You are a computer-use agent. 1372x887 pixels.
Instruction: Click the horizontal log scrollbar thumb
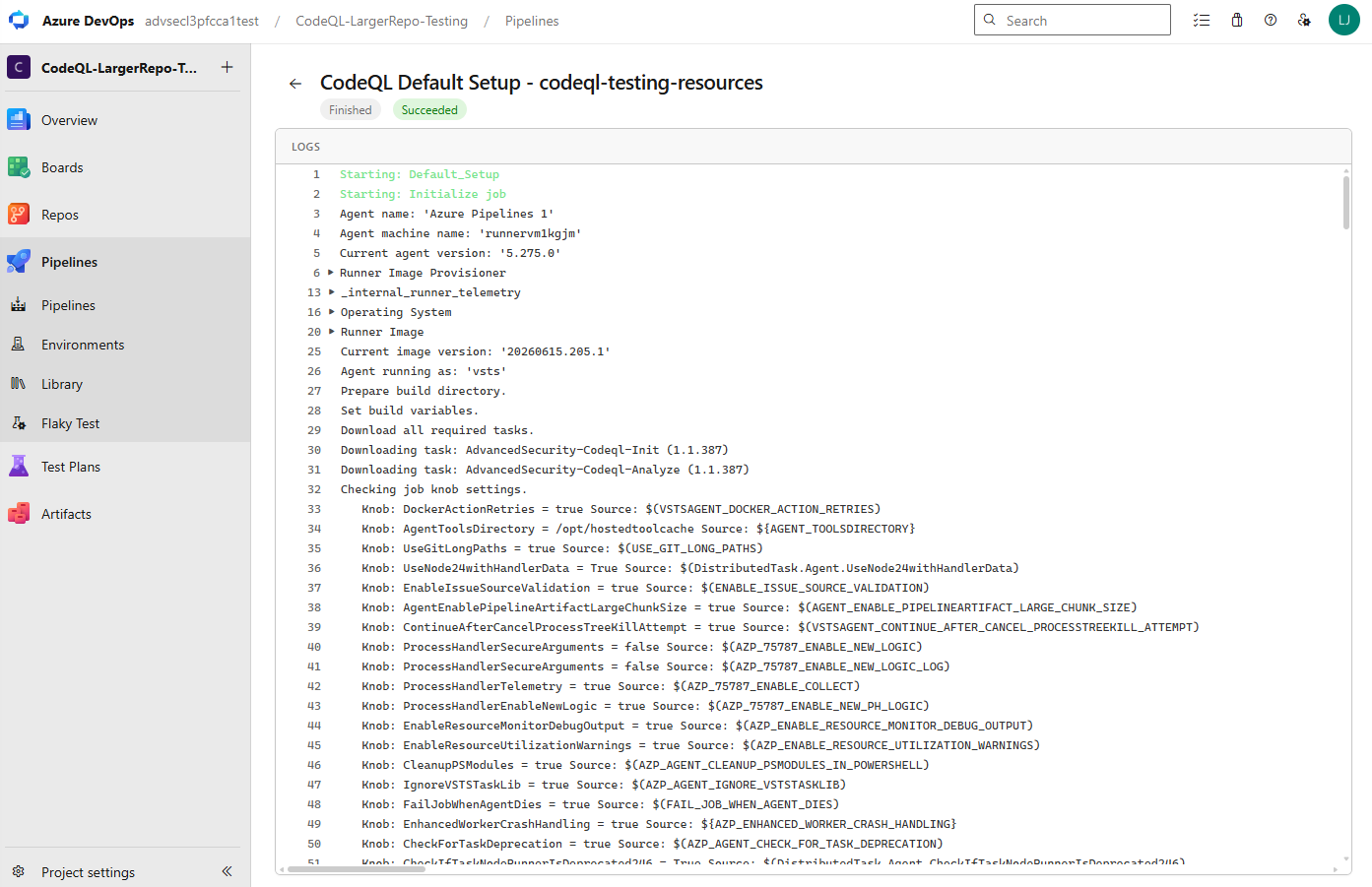pos(355,869)
